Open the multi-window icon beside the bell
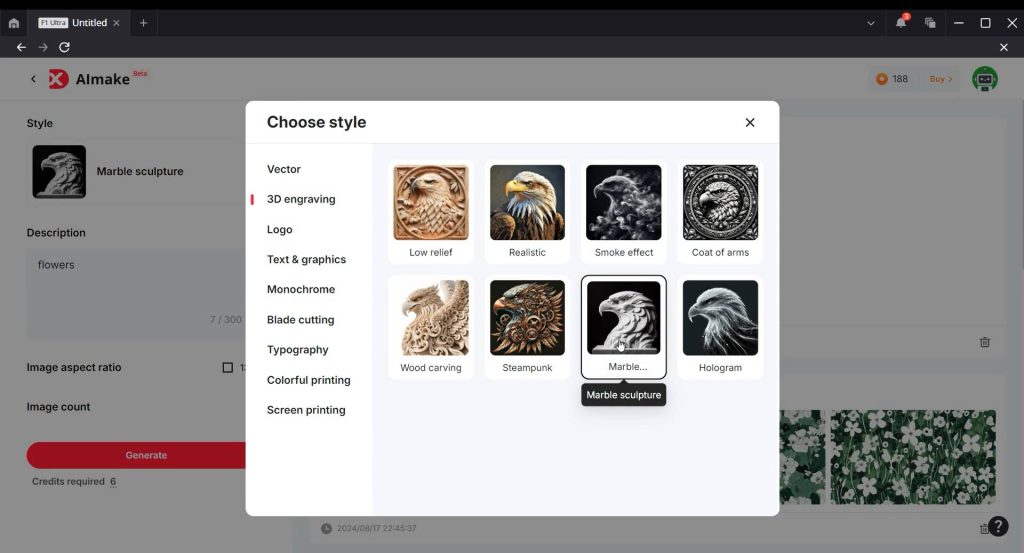Image resolution: width=1024 pixels, height=553 pixels. (930, 23)
